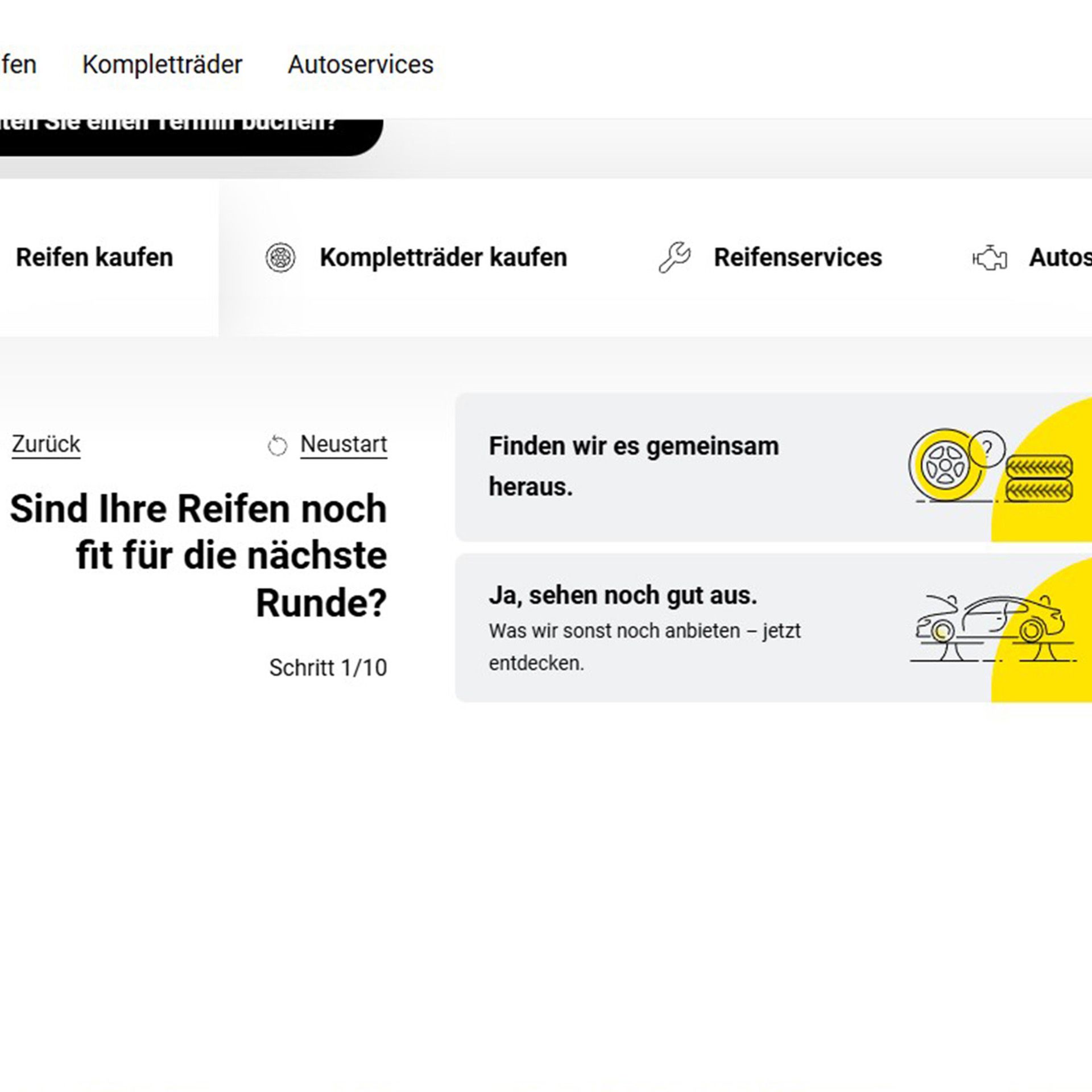
Task: Select the partially visible Reifen nav item
Action: coord(18,64)
